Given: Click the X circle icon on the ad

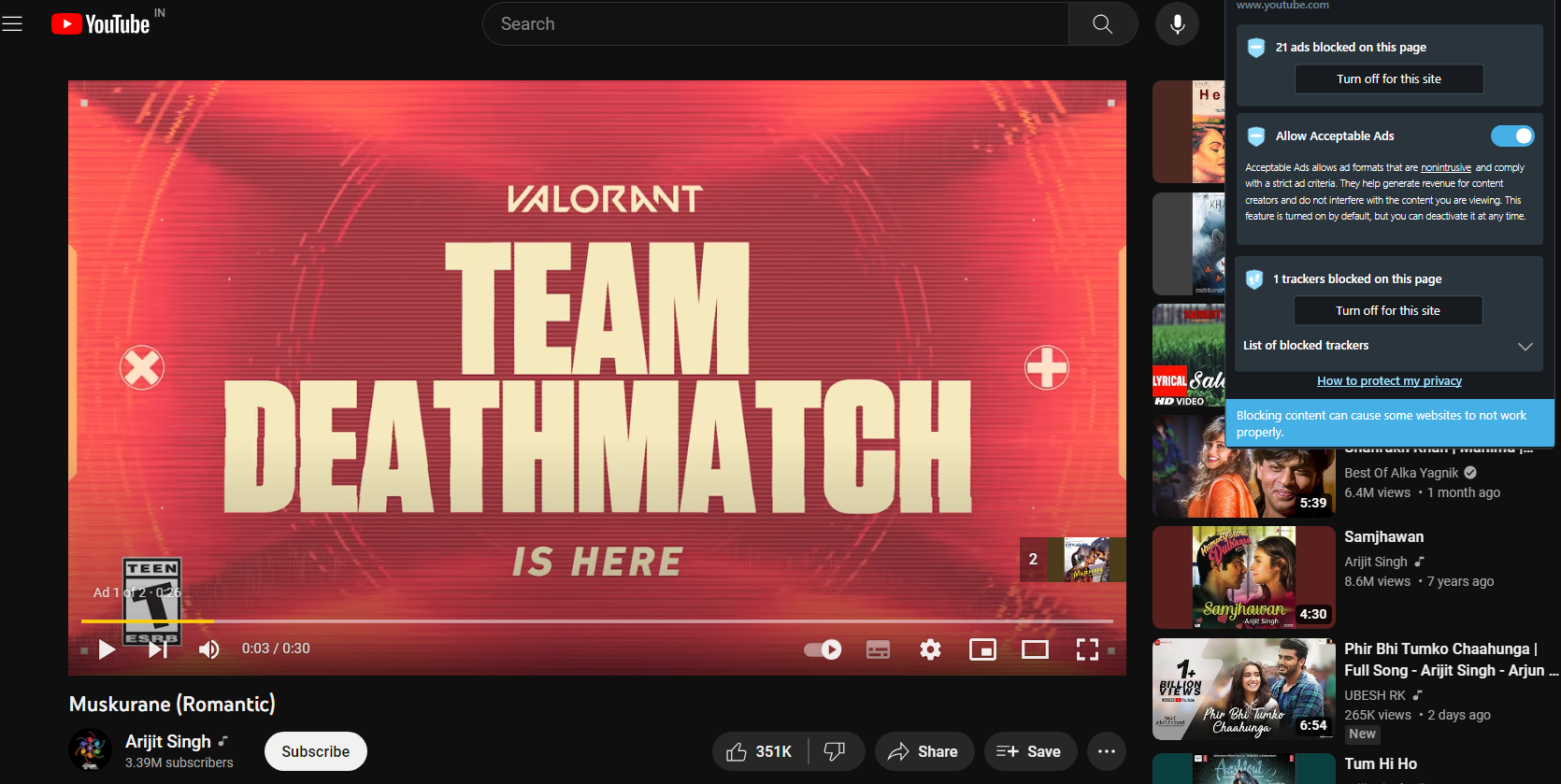Looking at the screenshot, I should (x=142, y=368).
